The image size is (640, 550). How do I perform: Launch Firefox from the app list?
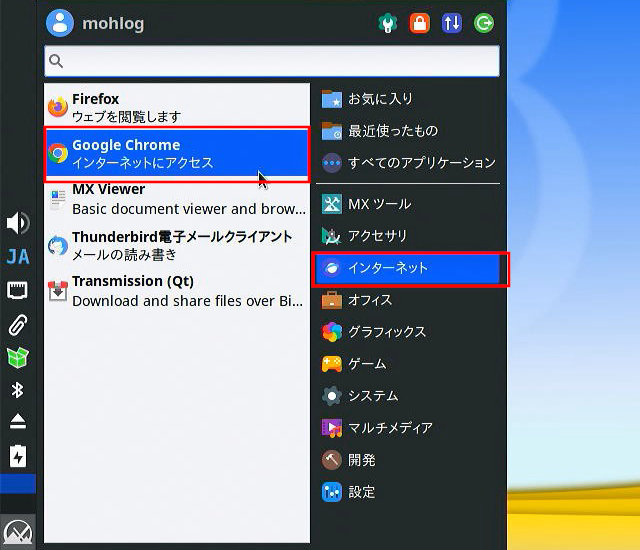click(x=177, y=107)
